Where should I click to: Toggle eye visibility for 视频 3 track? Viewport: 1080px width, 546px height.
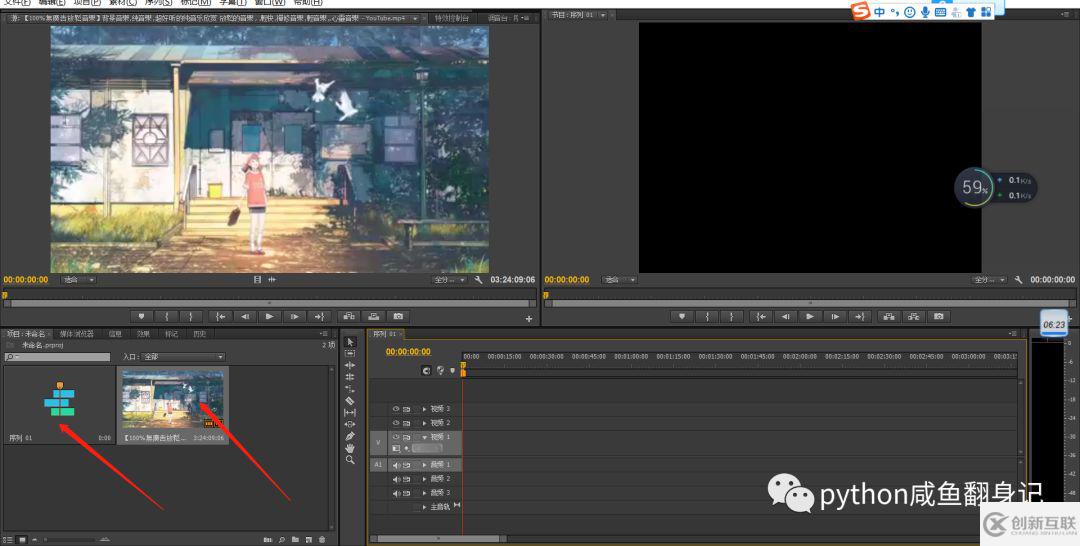point(396,409)
